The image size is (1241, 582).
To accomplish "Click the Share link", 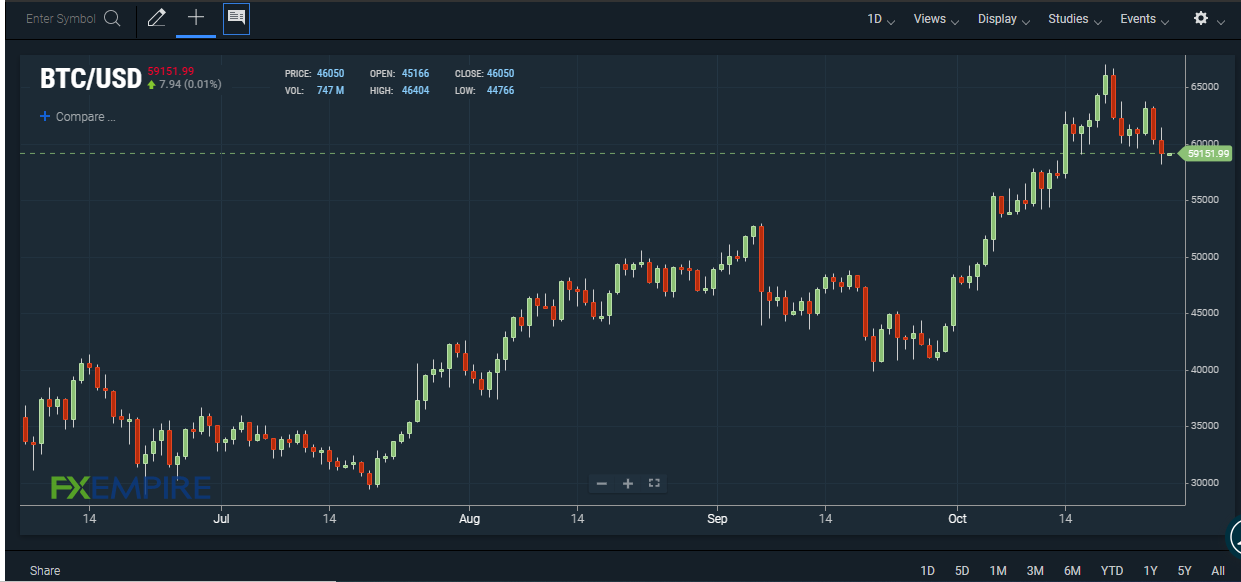I will (45, 571).
